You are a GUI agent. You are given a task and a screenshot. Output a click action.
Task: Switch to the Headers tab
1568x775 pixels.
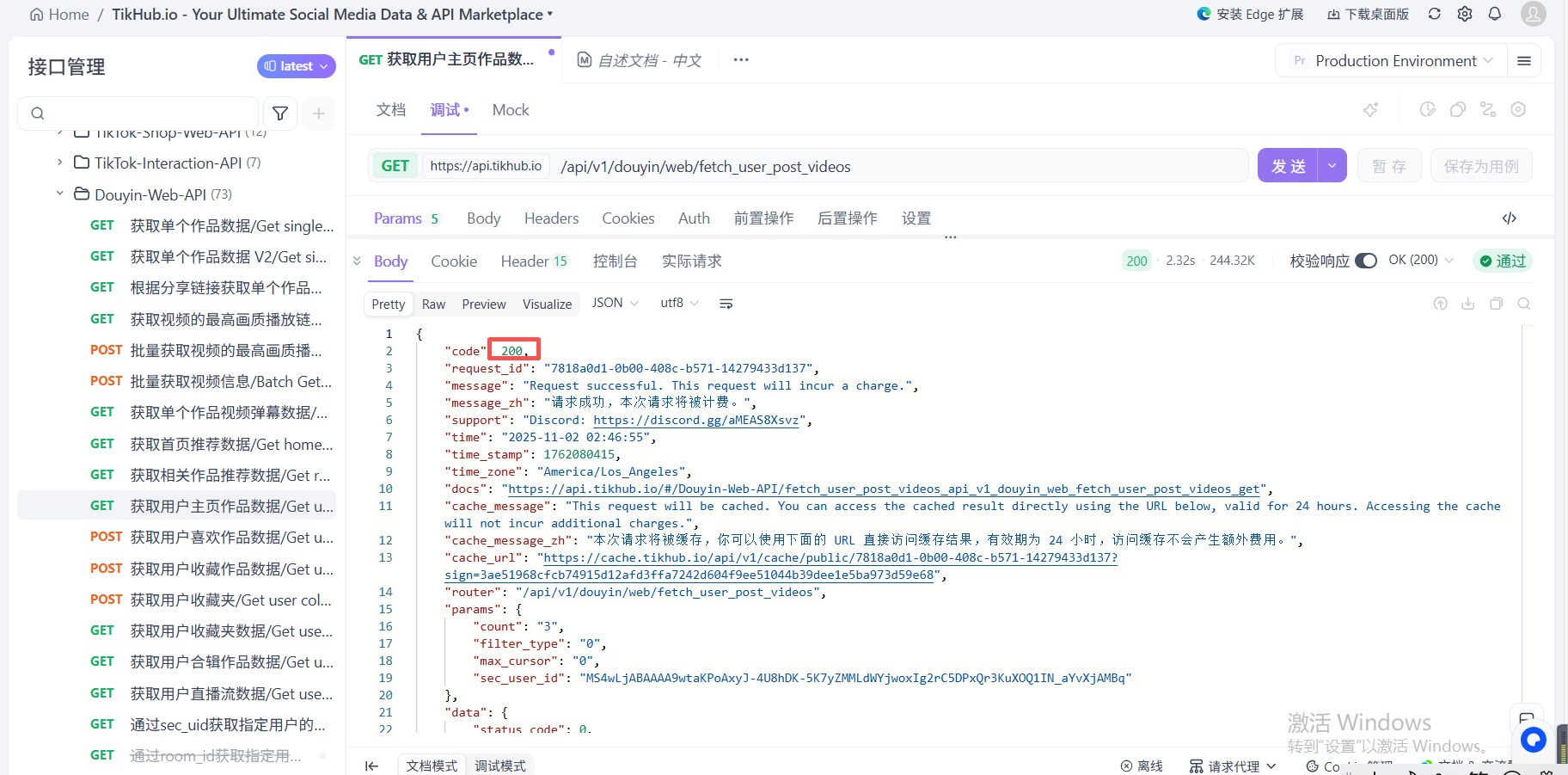tap(551, 218)
